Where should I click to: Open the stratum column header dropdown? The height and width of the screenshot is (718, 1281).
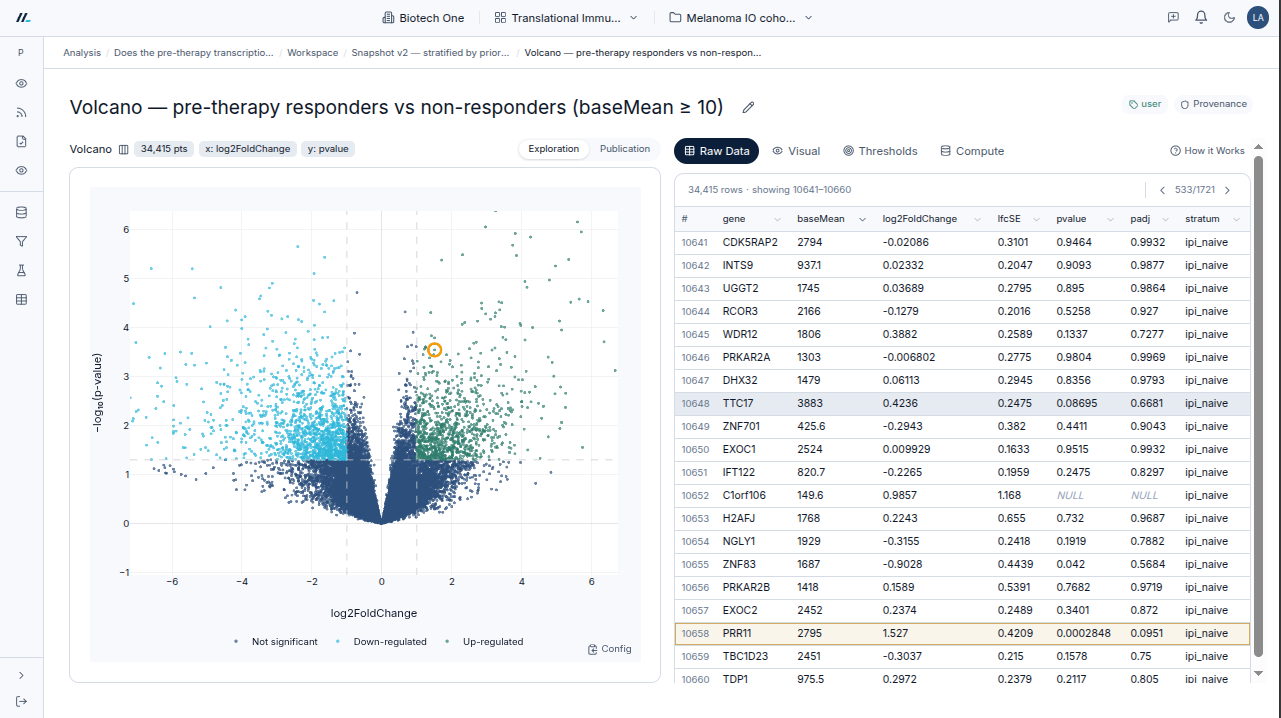(1237, 219)
